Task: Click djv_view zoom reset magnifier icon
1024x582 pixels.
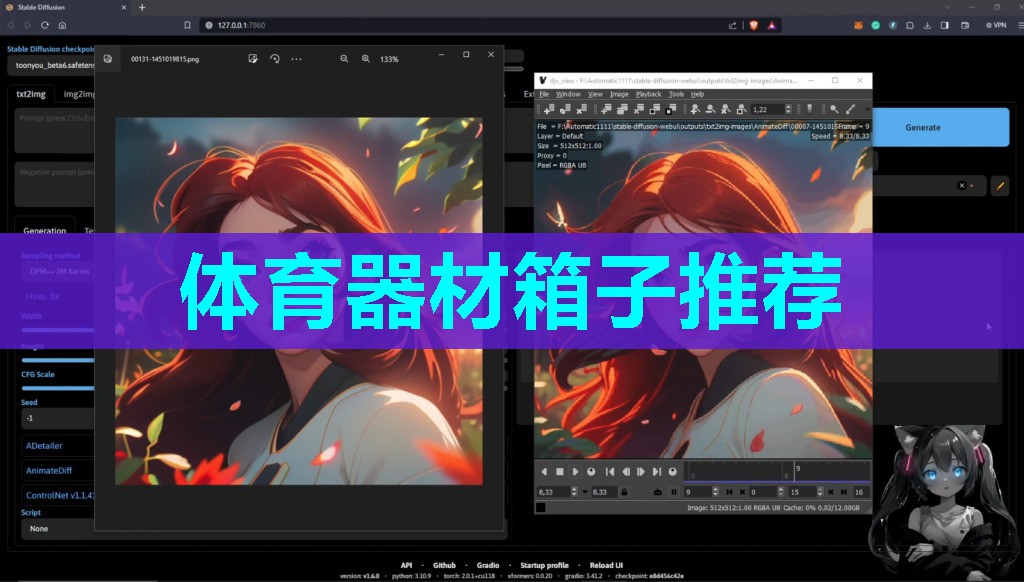Action: (x=725, y=109)
